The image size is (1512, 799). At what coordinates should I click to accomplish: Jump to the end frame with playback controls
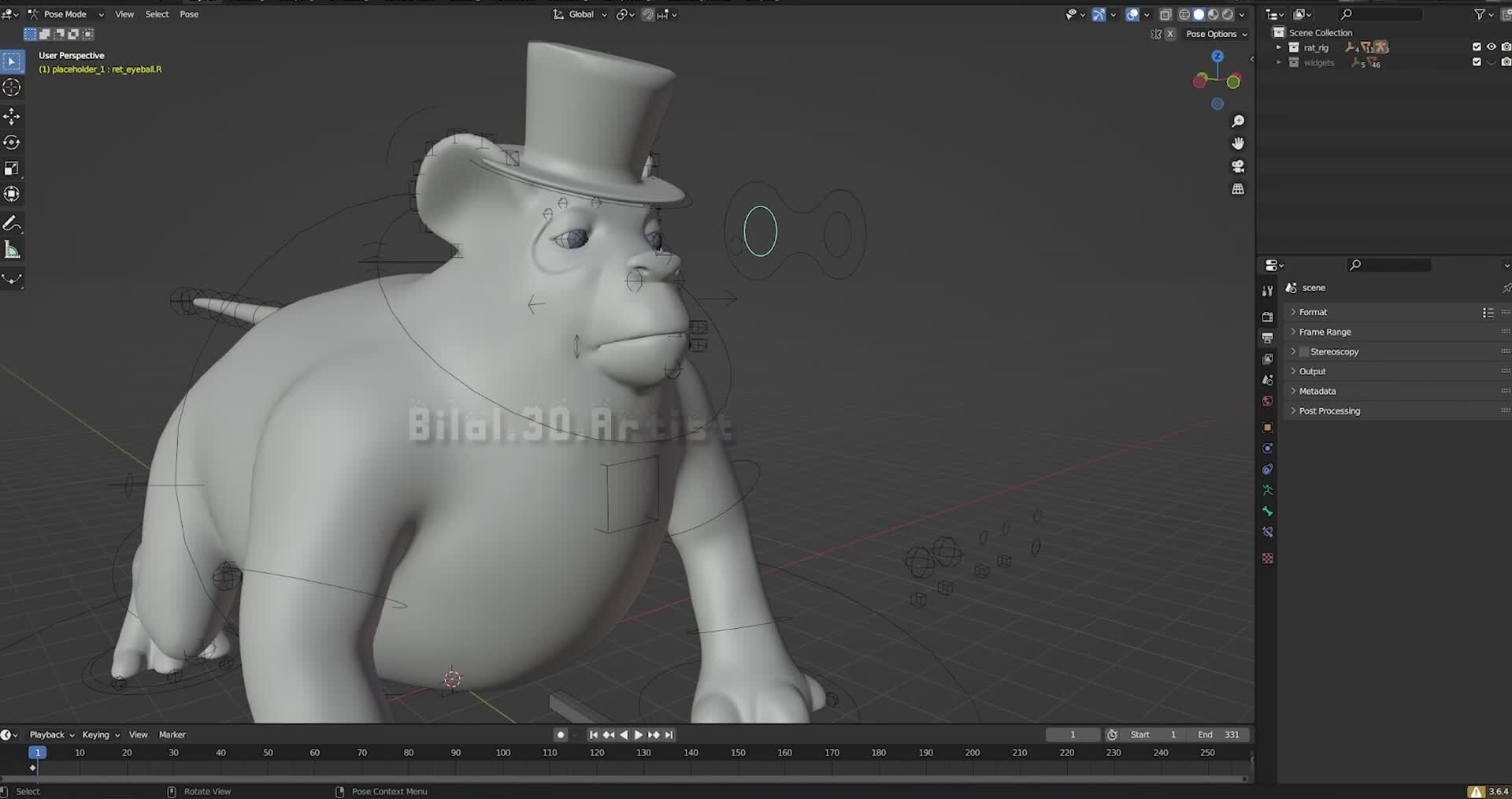pos(670,734)
